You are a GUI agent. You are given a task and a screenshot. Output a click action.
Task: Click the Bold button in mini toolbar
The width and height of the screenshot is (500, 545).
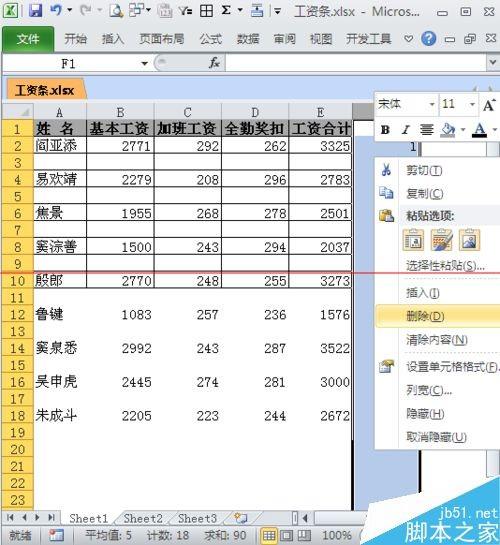pyautogui.click(x=385, y=130)
